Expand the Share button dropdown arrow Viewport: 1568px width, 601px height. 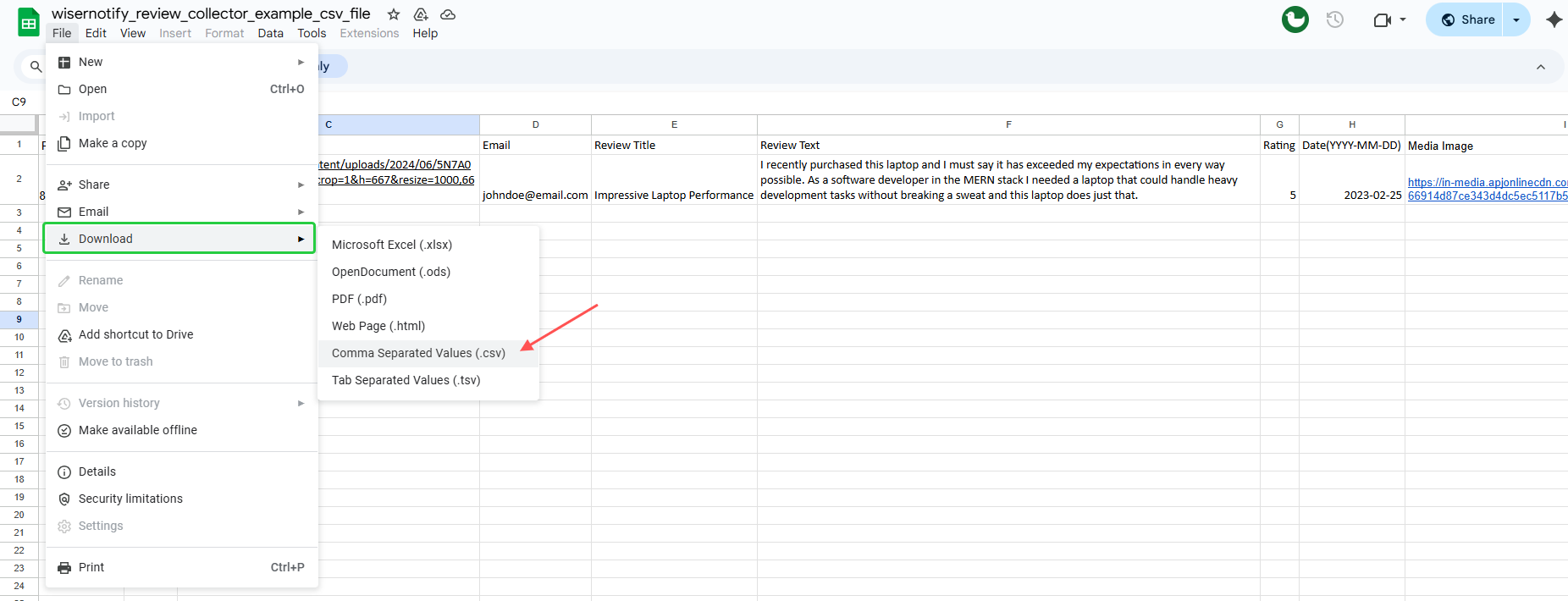1516,19
